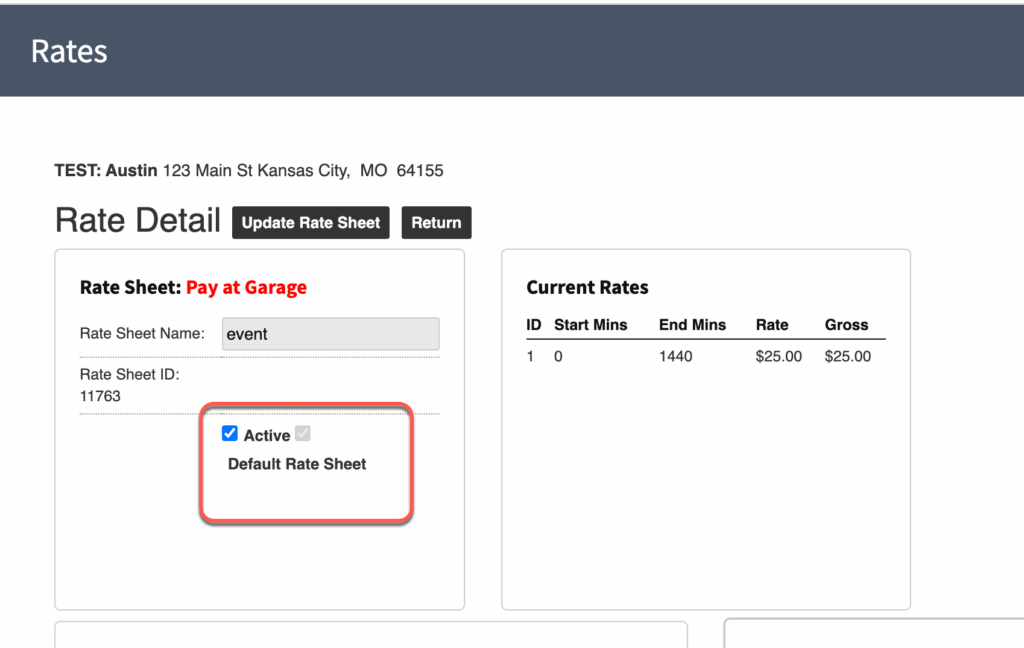Viewport: 1024px width, 648px height.
Task: Click the Default Rate Sheet label
Action: click(x=297, y=464)
